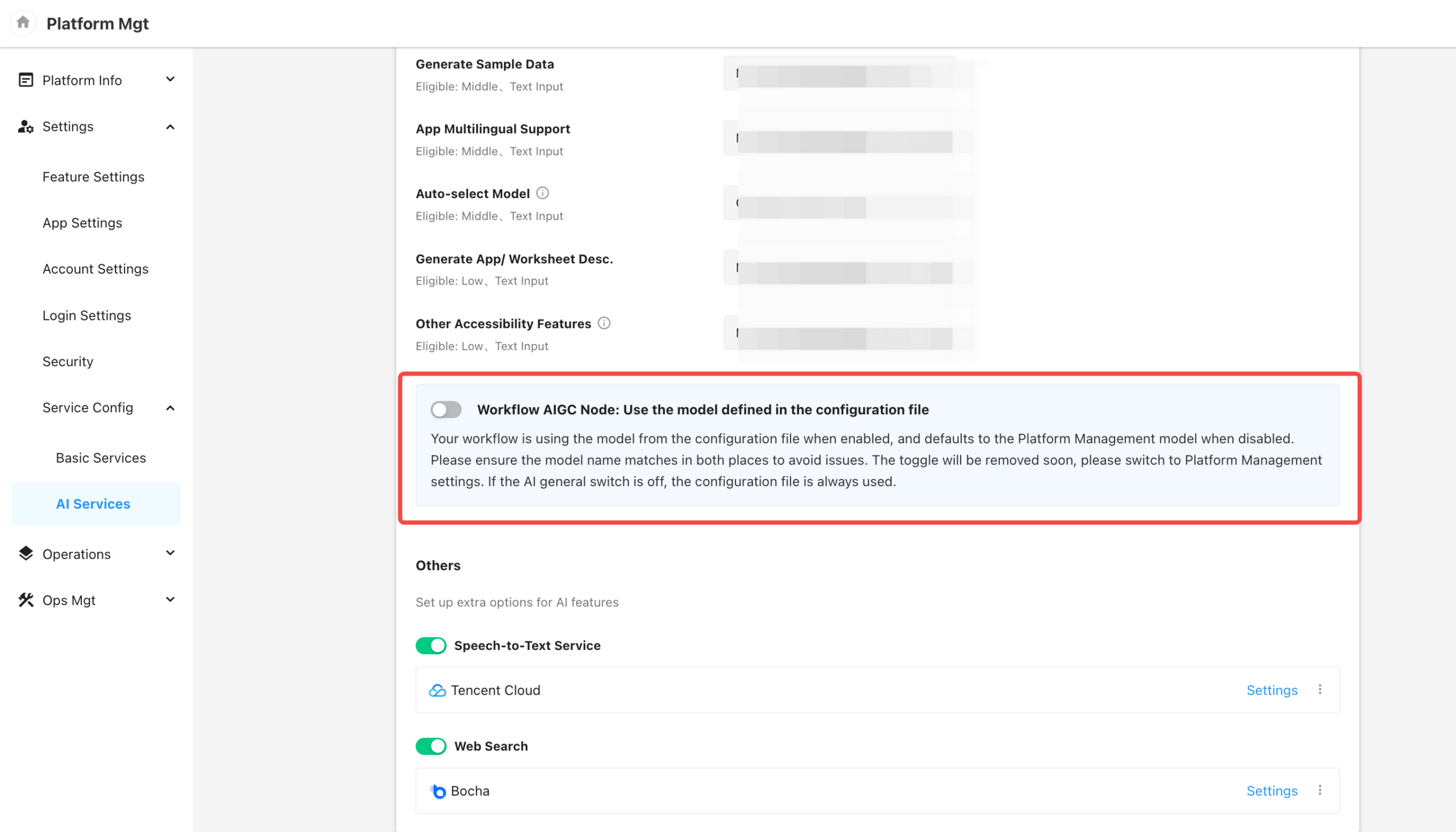The image size is (1456, 832).
Task: Turn off the Web Search toggle
Action: pyautogui.click(x=431, y=746)
